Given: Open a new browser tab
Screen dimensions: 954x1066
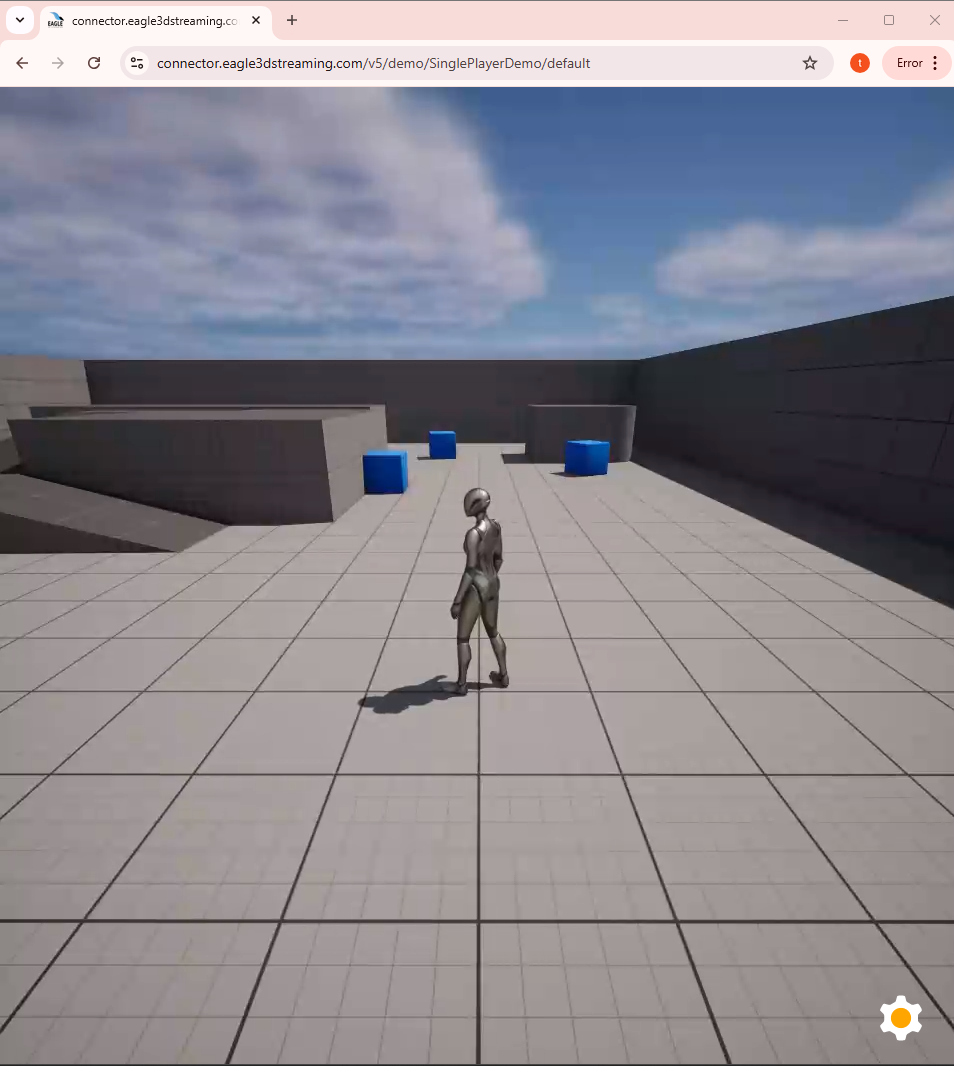Looking at the screenshot, I should tap(292, 20).
